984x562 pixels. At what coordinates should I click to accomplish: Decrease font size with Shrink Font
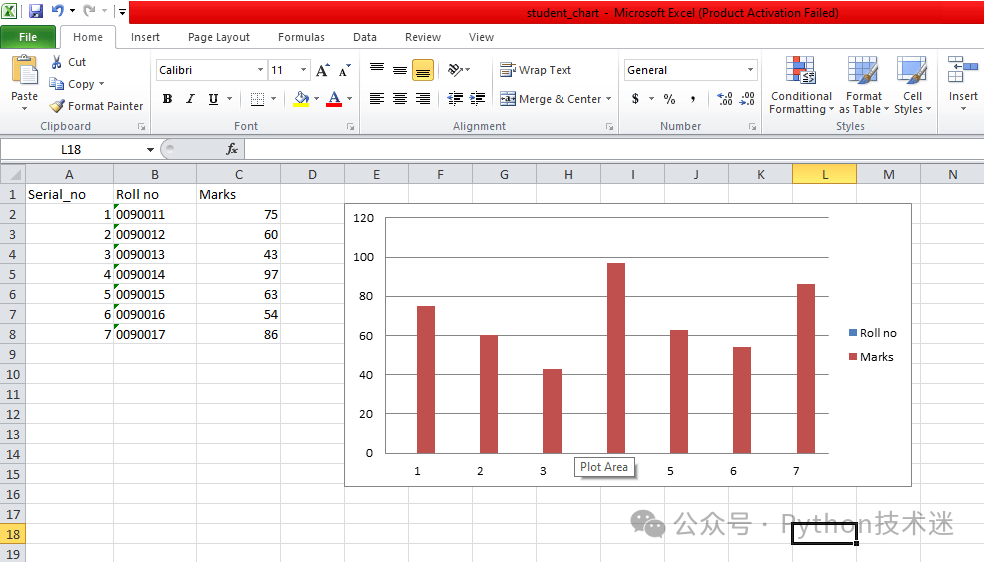coord(345,70)
